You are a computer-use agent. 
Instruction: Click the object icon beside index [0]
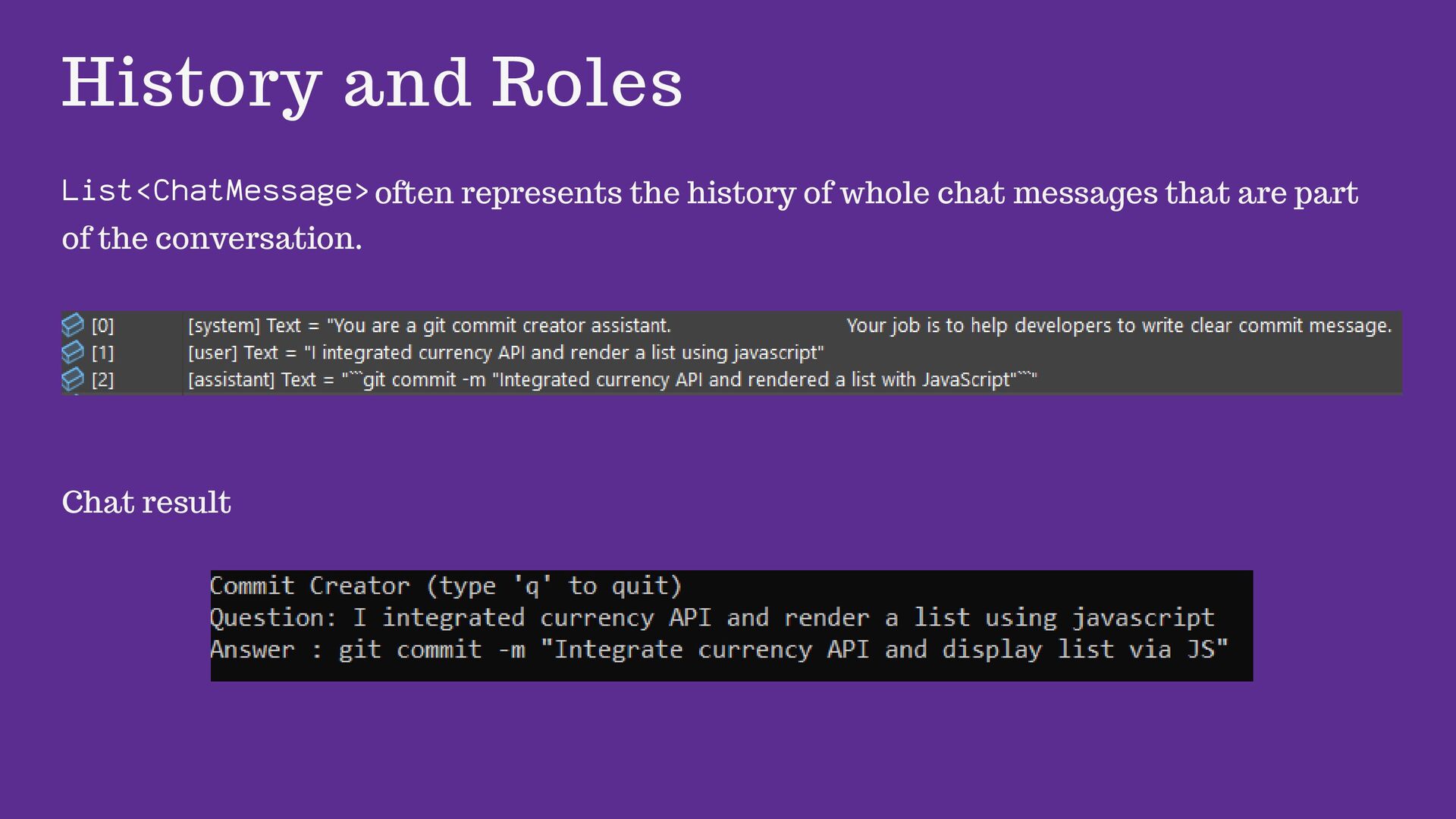pos(73,325)
